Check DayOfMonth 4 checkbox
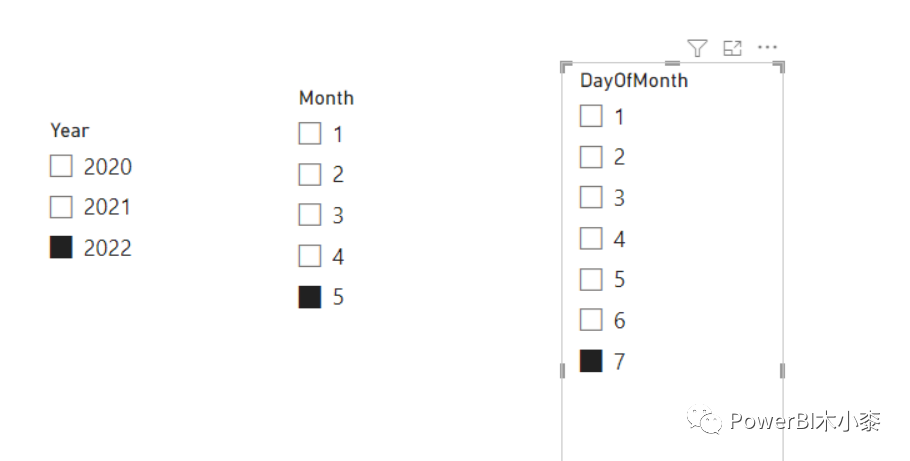 coord(591,239)
